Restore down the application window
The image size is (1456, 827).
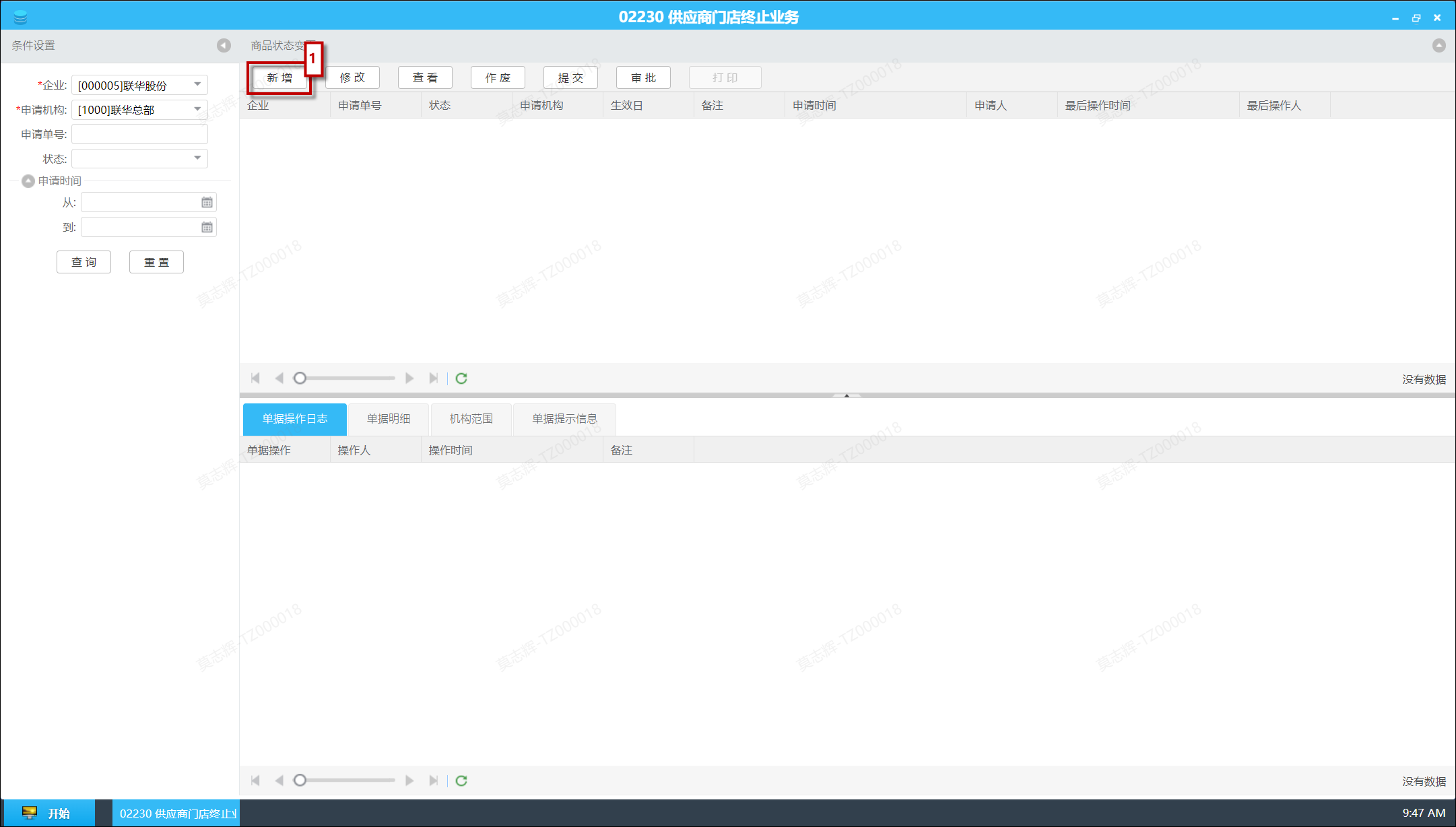pyautogui.click(x=1416, y=18)
